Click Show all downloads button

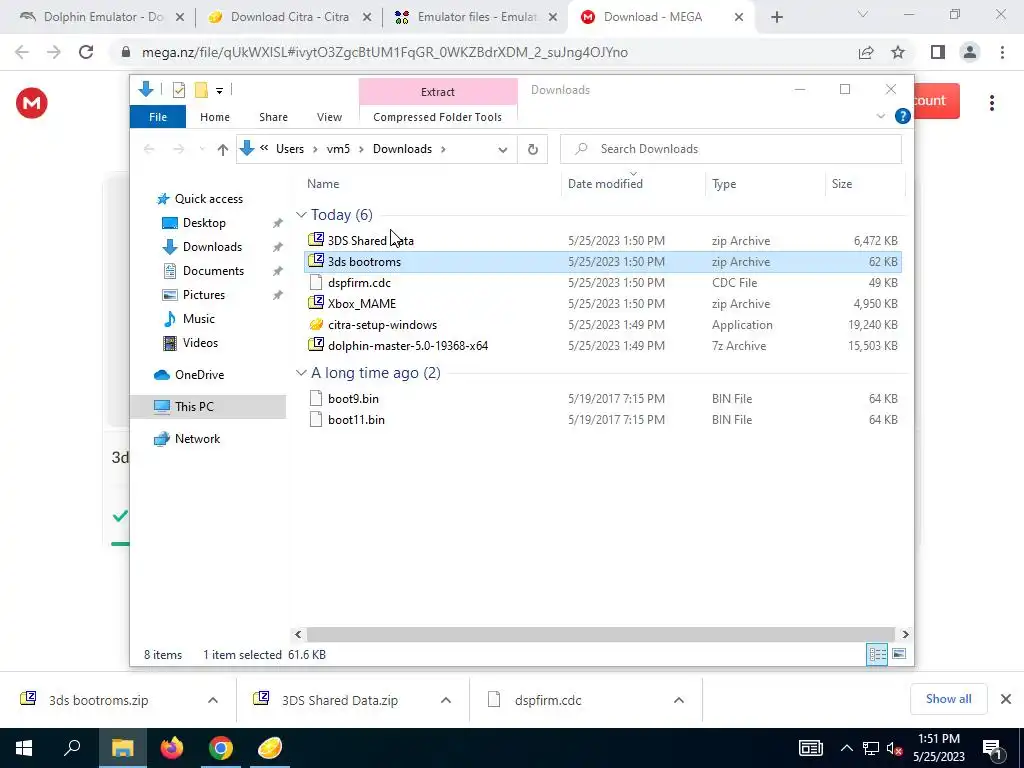click(x=948, y=699)
